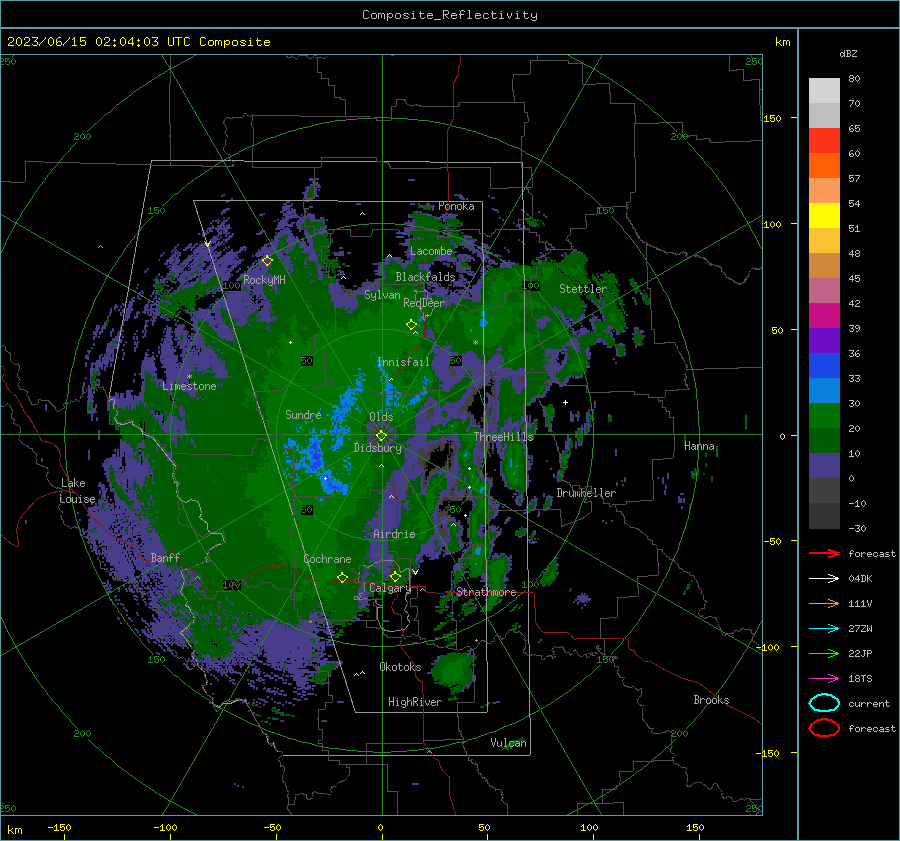Select the RedDeer label

424,303
